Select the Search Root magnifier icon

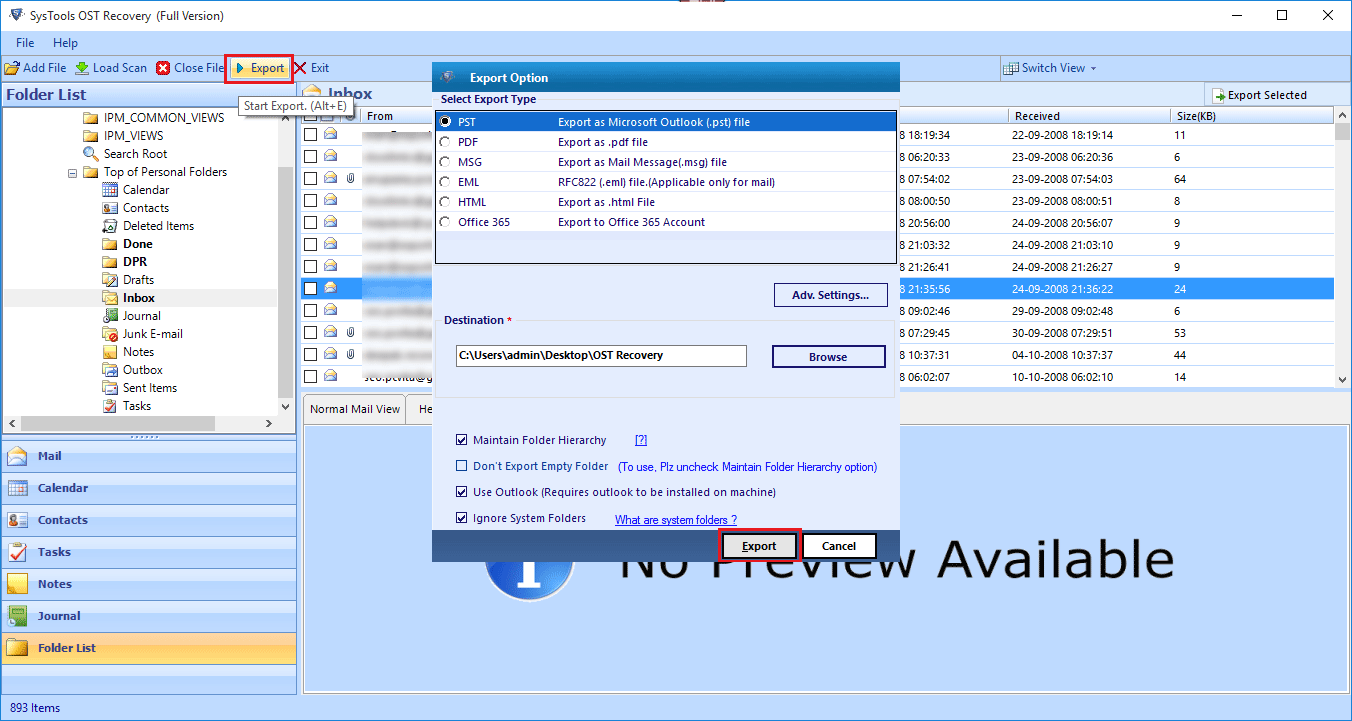(91, 154)
